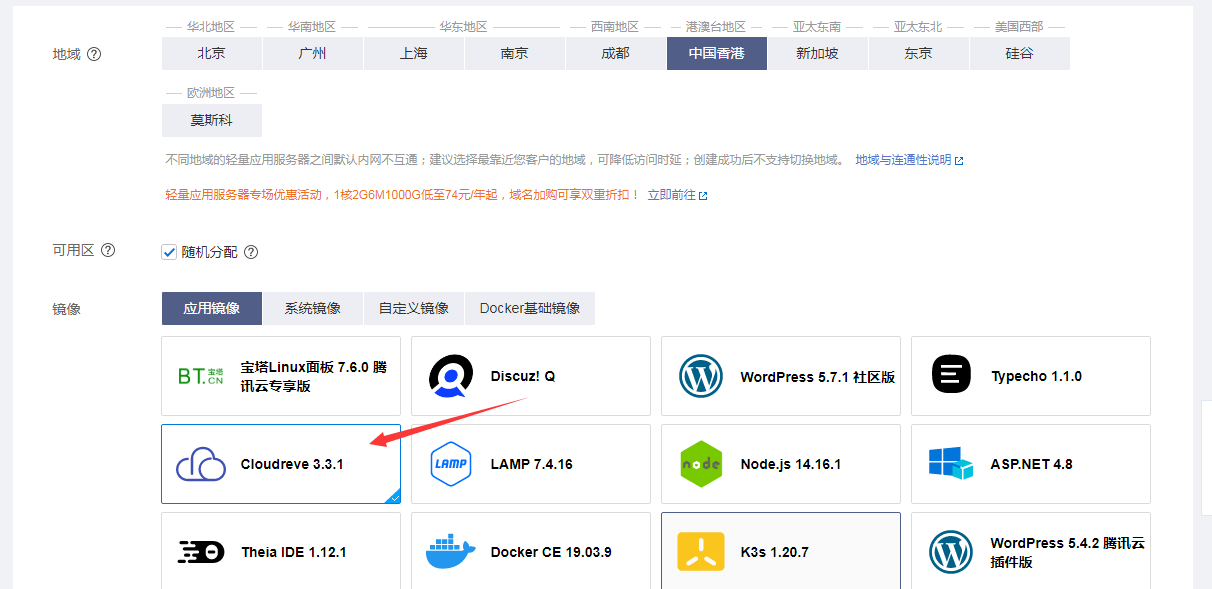Choose the Typecho 1.1.0 image card

[1031, 376]
